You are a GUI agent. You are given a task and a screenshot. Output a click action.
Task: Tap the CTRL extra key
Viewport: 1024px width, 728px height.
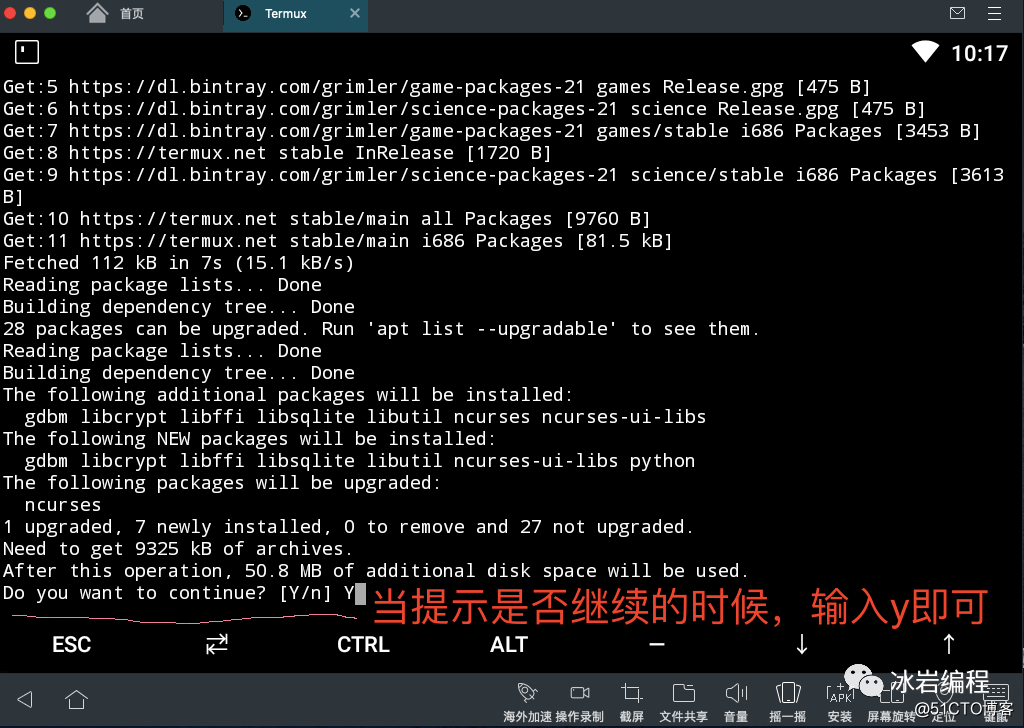pos(363,644)
